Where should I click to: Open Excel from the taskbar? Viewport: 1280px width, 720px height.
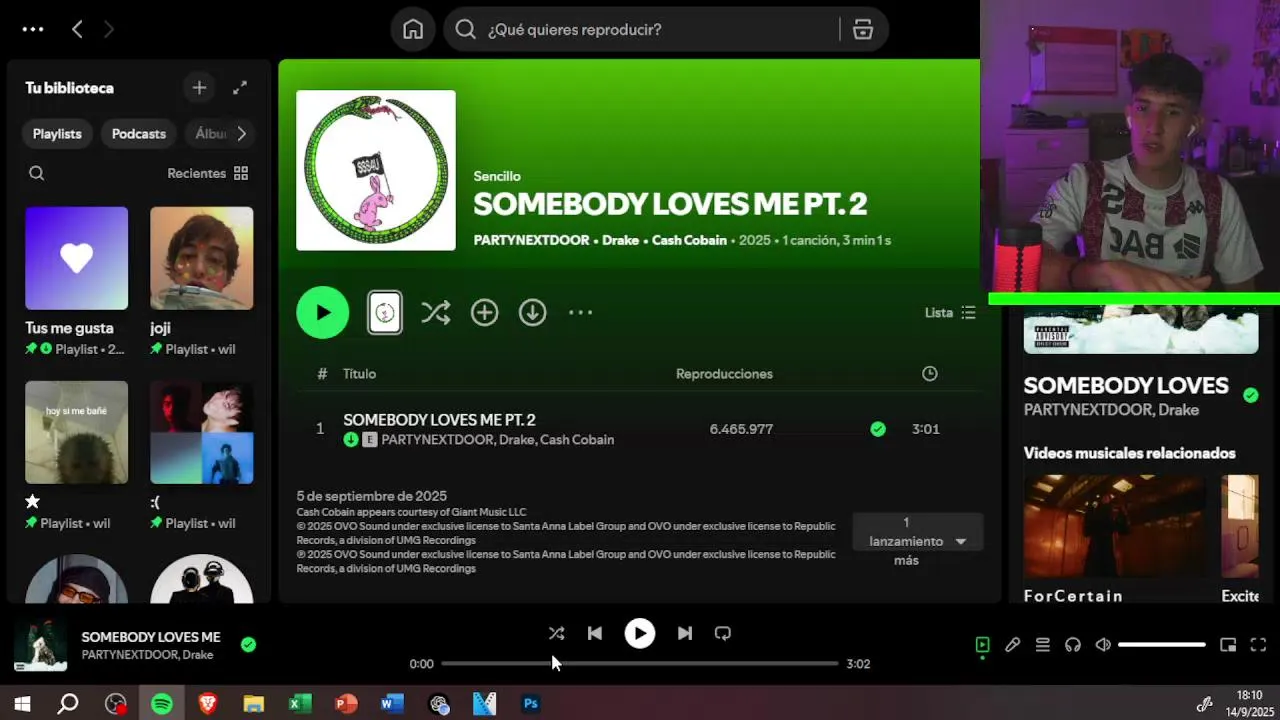(x=300, y=704)
